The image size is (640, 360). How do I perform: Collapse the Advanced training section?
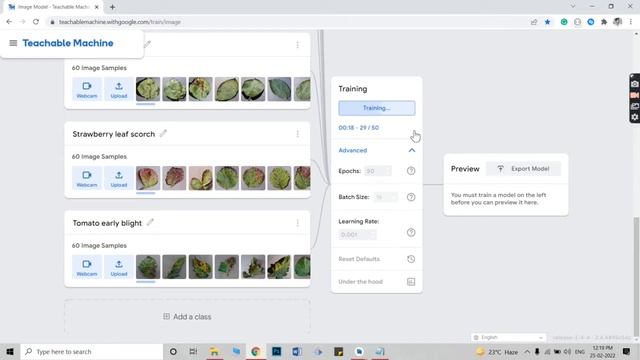click(x=412, y=150)
